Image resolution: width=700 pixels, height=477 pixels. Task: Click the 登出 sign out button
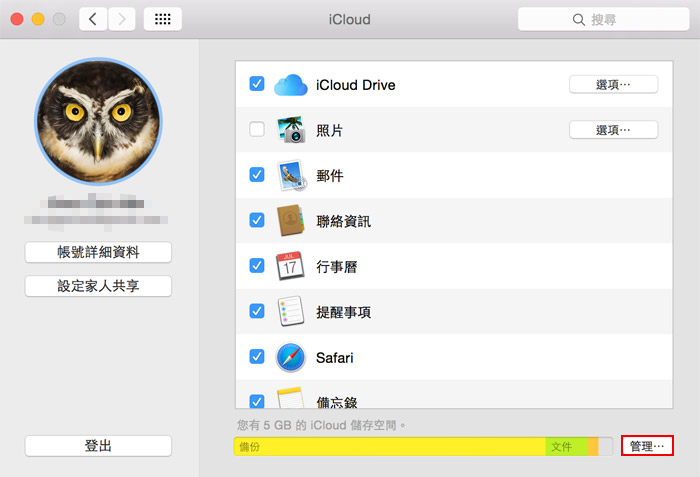(98, 446)
